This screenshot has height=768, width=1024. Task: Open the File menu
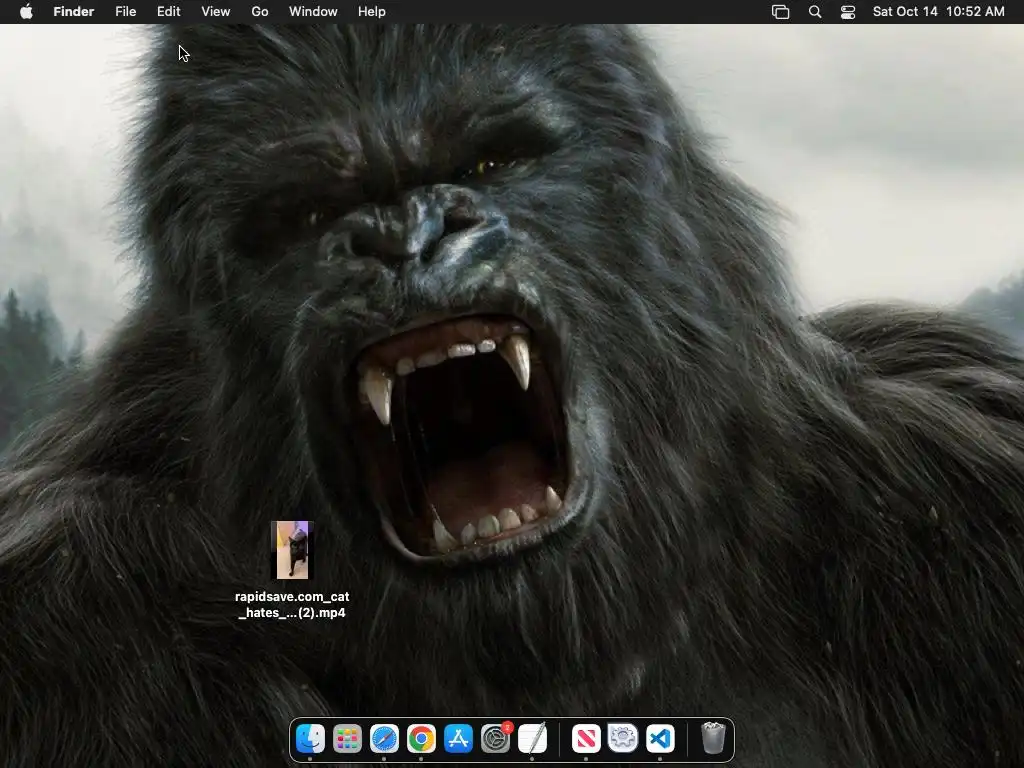[x=125, y=12]
